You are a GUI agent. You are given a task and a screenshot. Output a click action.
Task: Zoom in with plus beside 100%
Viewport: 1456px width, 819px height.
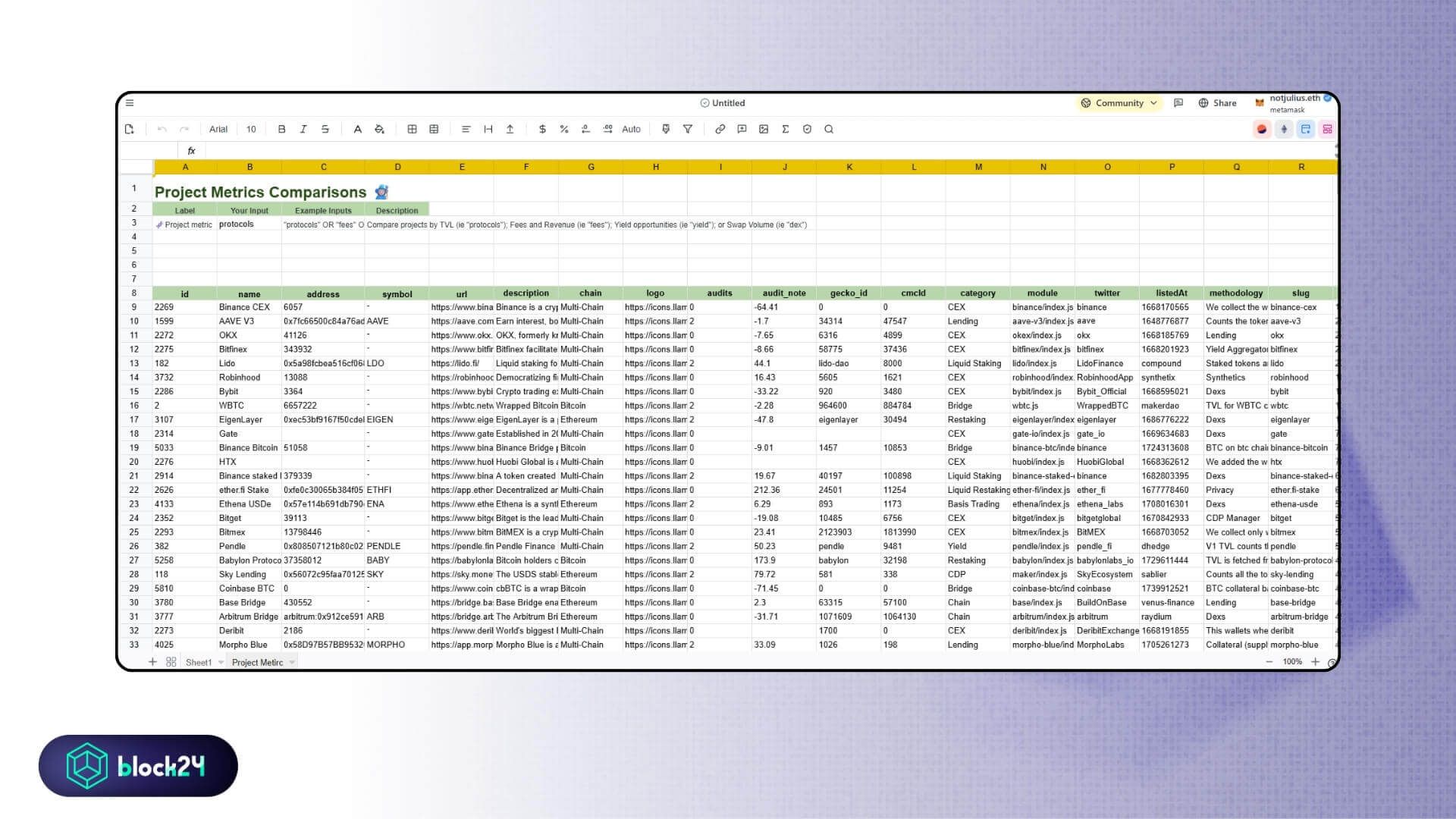[x=1316, y=662]
